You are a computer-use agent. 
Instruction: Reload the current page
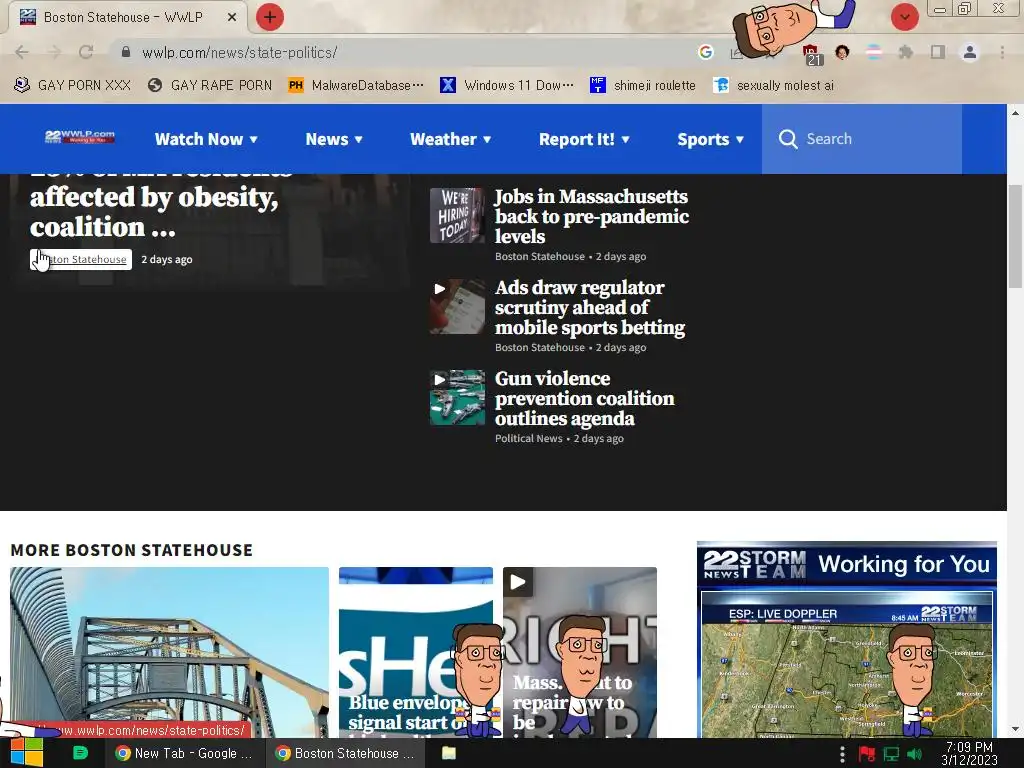[x=86, y=52]
